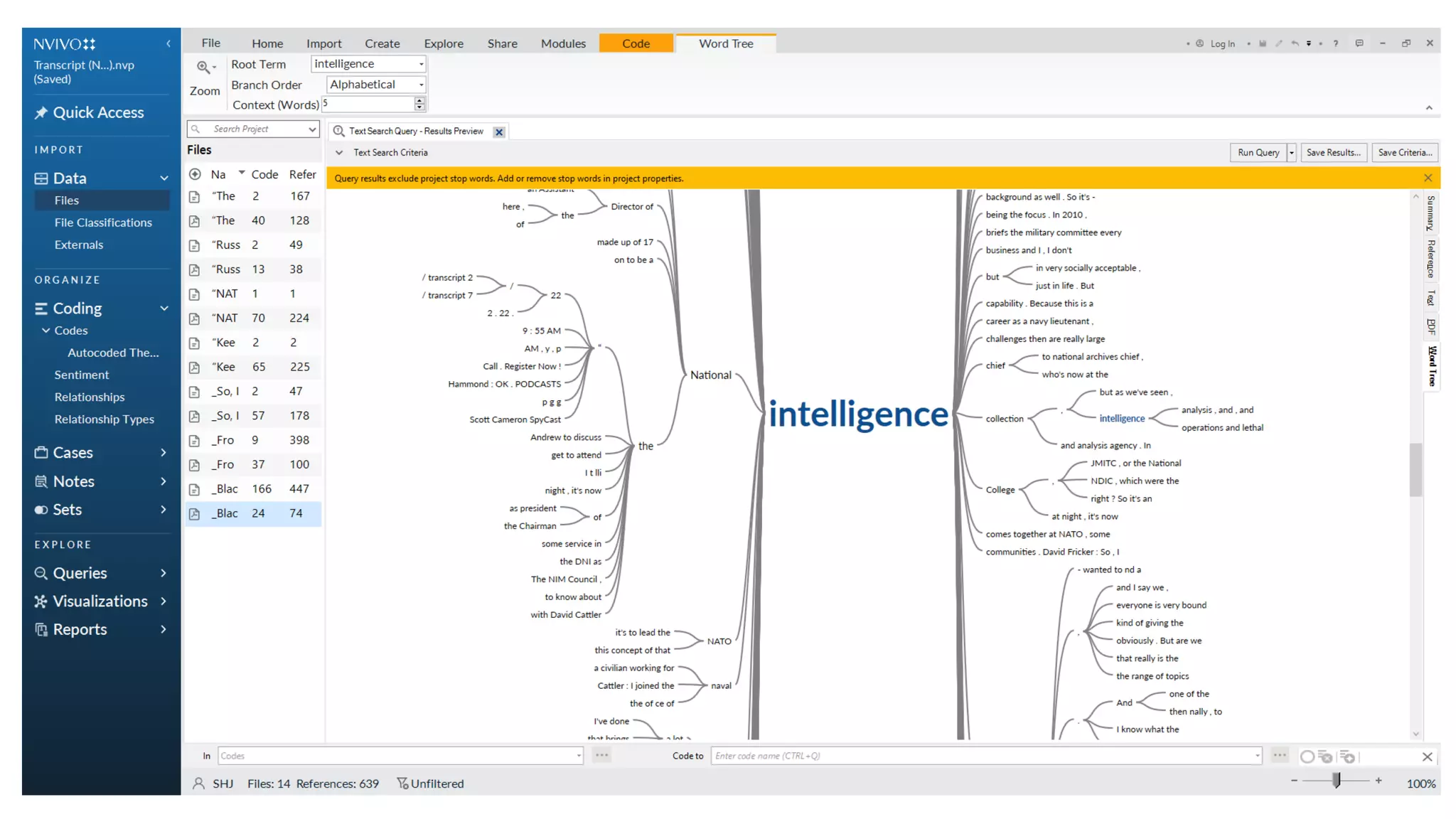The width and height of the screenshot is (1456, 819).
Task: Collapse the NVivo navigation pane arrow
Action: (x=168, y=43)
